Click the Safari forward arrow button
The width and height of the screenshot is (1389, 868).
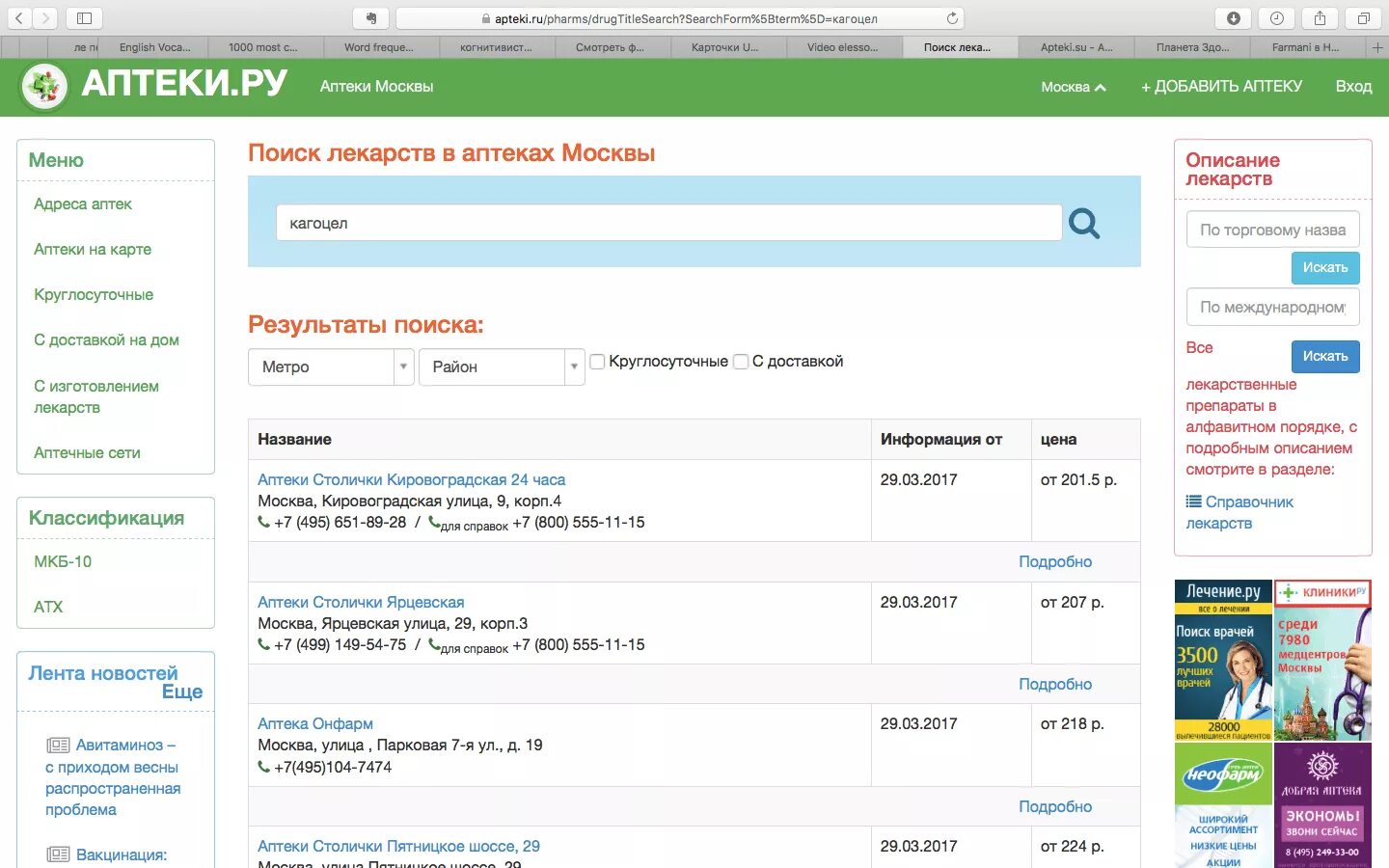(45, 18)
